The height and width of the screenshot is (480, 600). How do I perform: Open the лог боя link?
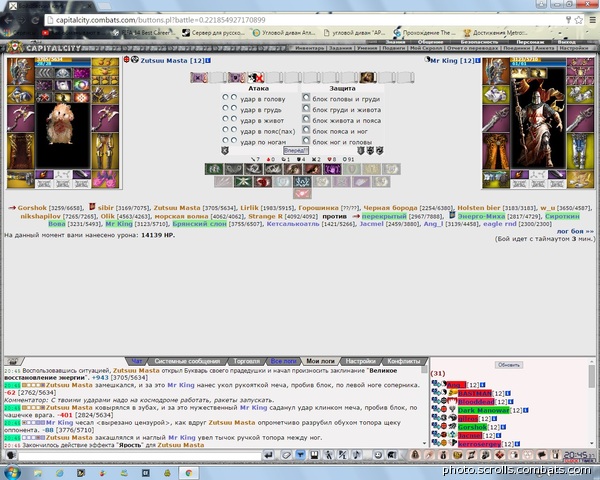[x=575, y=231]
